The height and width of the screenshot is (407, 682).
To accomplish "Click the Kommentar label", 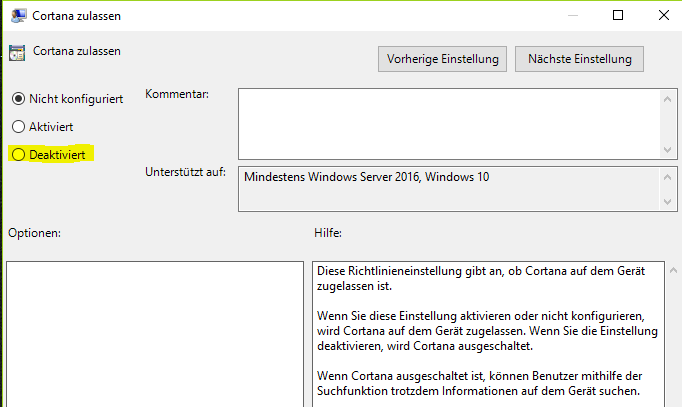I will [x=177, y=94].
